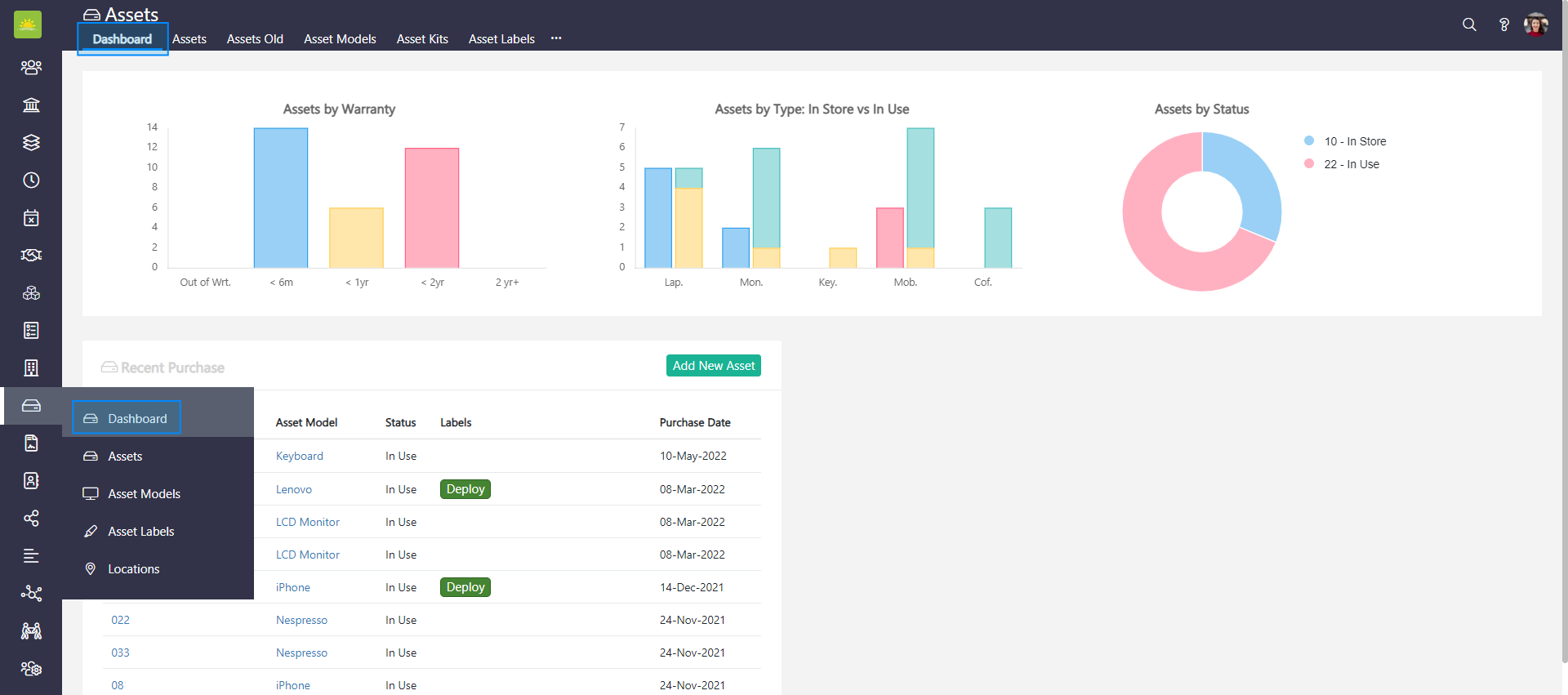Click the bank building sidebar icon
Viewport: 1568px width, 695px height.
tap(31, 105)
